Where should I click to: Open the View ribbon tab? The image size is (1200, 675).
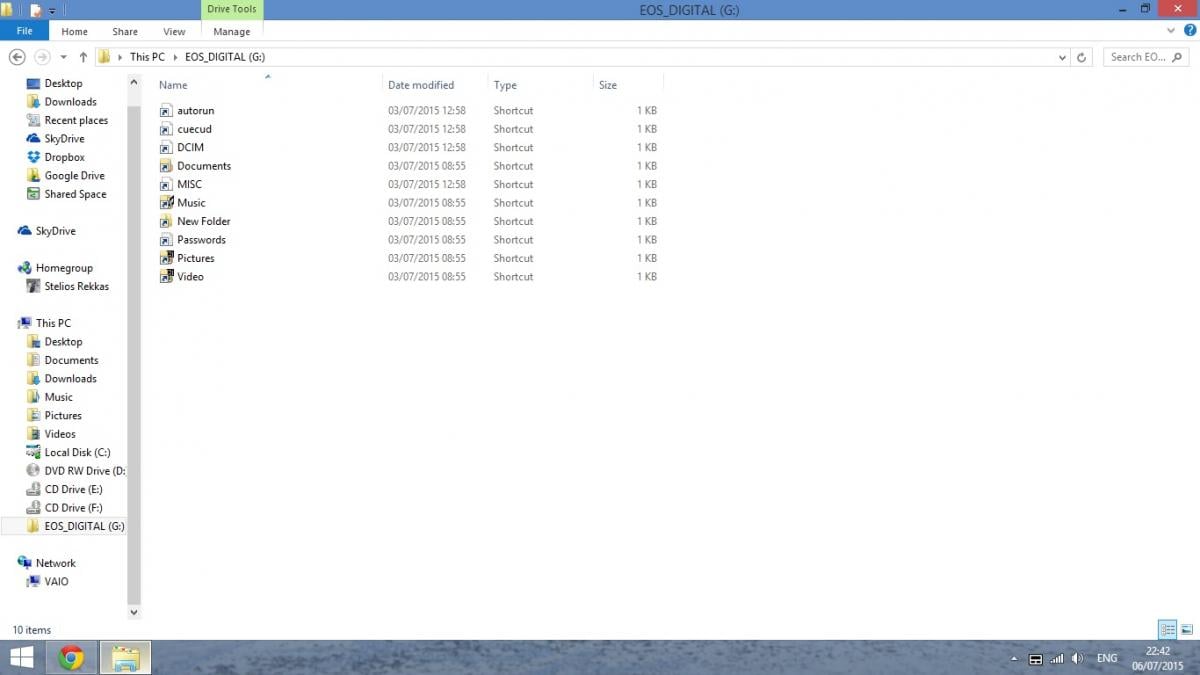tap(174, 32)
